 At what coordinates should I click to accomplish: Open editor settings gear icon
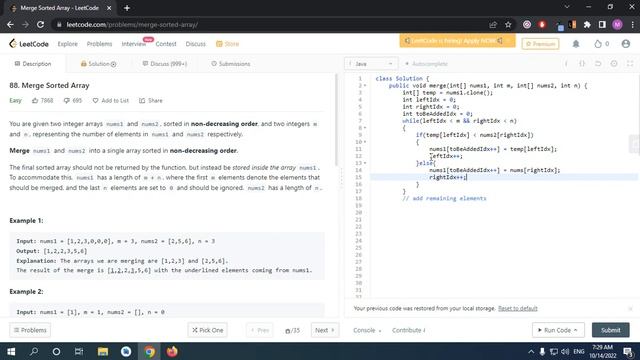[614, 64]
